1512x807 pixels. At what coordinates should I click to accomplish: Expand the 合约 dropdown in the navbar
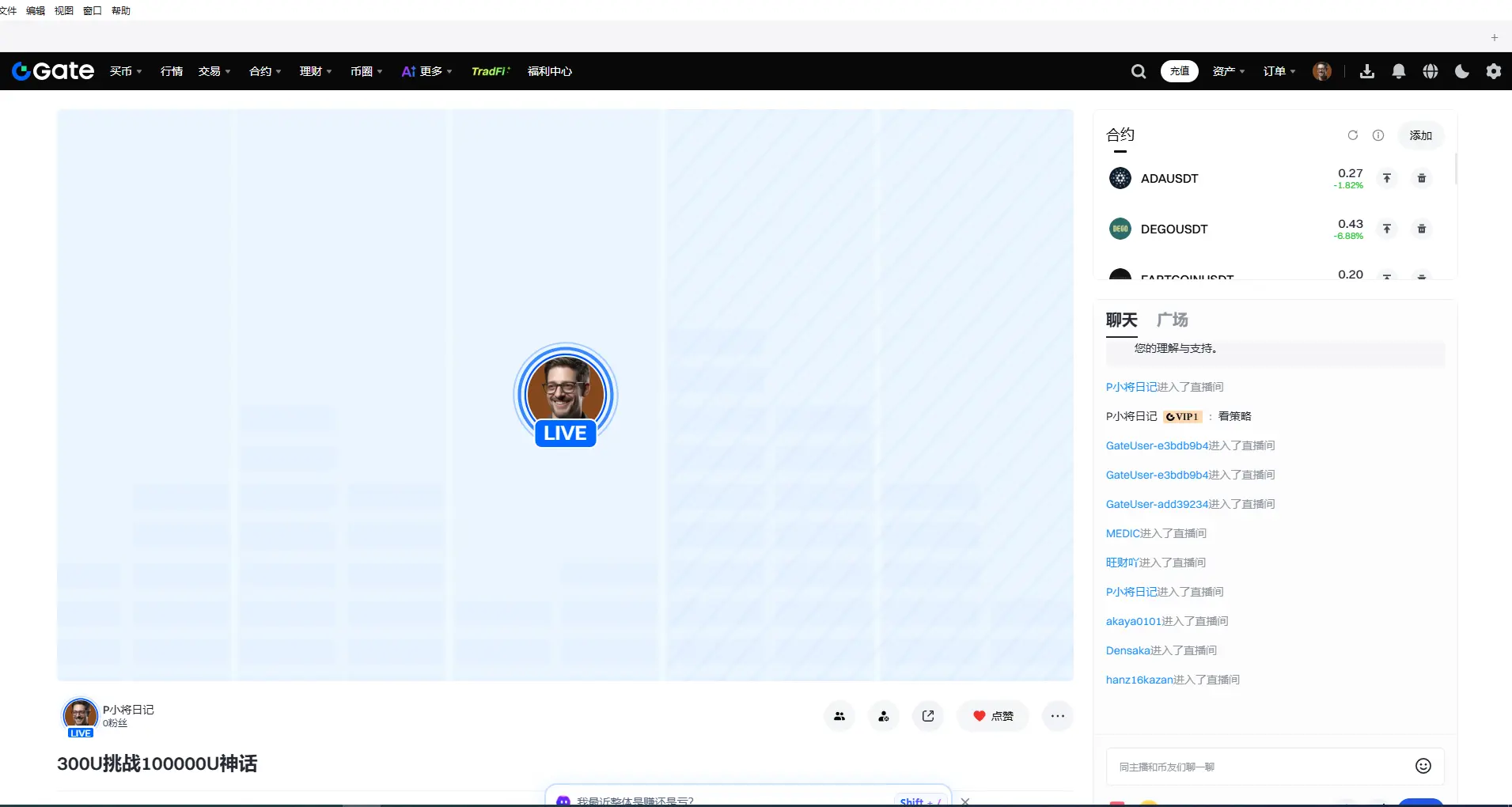tap(265, 71)
